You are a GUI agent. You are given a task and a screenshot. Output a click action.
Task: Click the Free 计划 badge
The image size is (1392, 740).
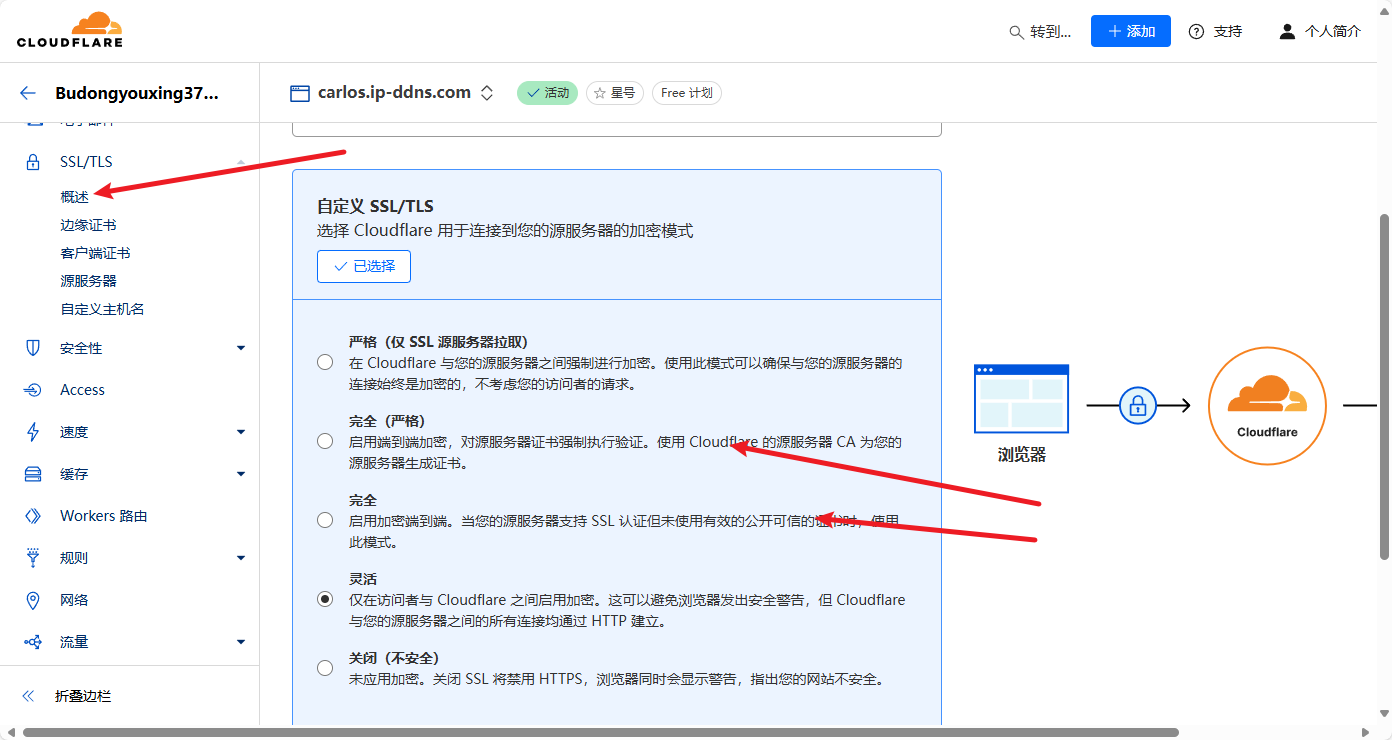pyautogui.click(x=687, y=93)
